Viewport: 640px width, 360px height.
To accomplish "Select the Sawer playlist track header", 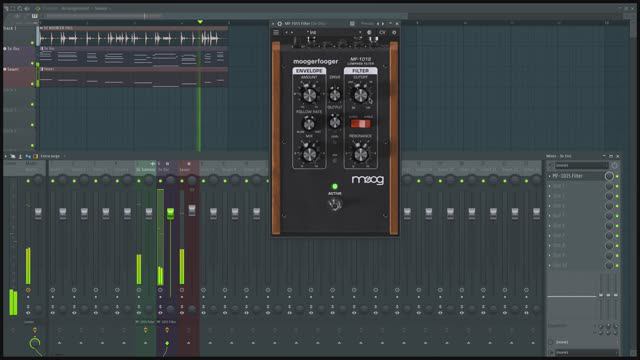I will [x=20, y=76].
